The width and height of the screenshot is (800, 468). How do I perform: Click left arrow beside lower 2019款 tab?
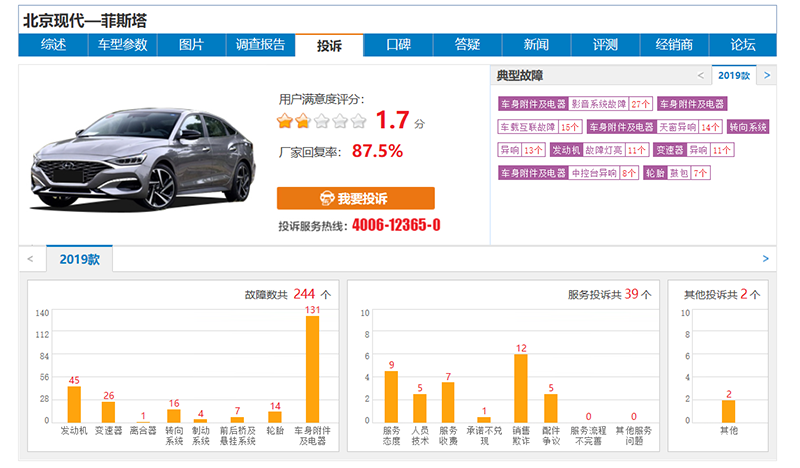[30, 259]
